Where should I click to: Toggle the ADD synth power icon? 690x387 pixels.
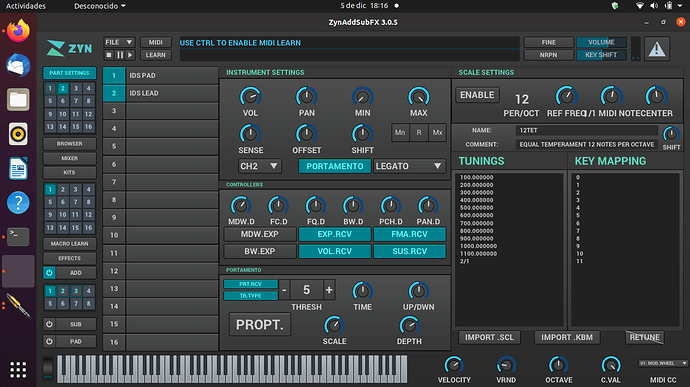click(x=49, y=273)
